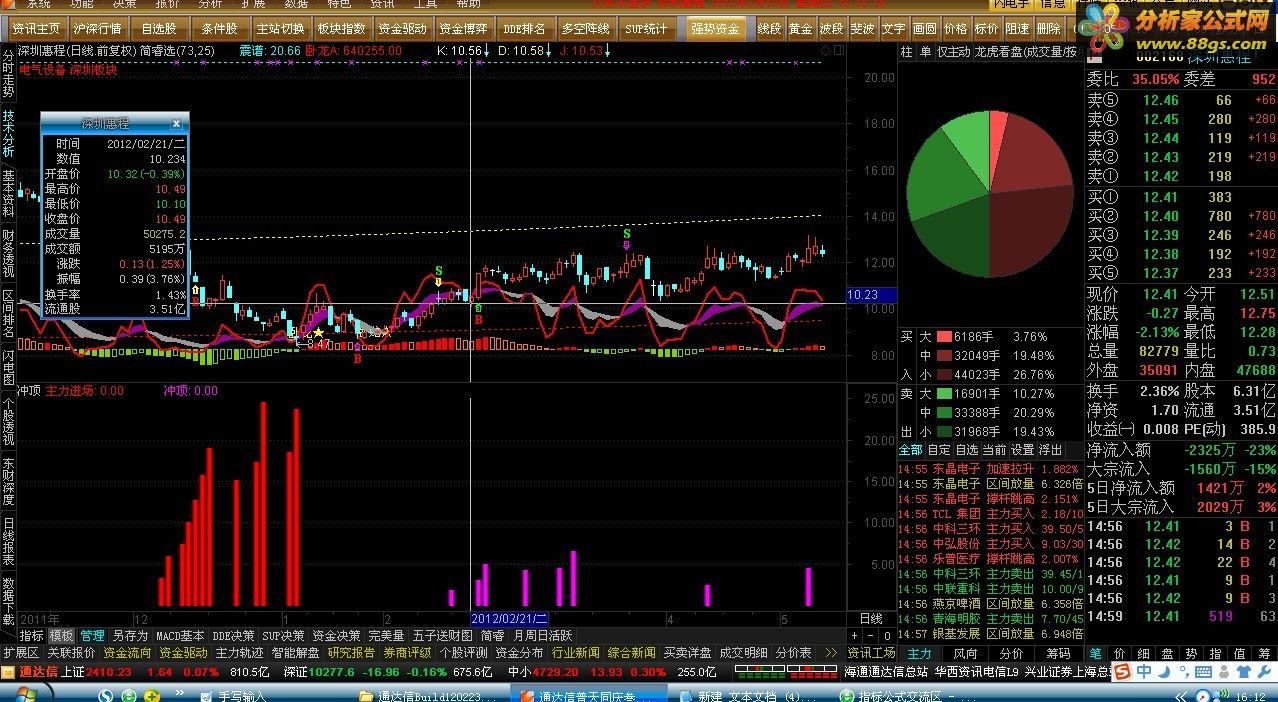
Task: Click the 浮出 float-out button
Action: pos(1050,450)
